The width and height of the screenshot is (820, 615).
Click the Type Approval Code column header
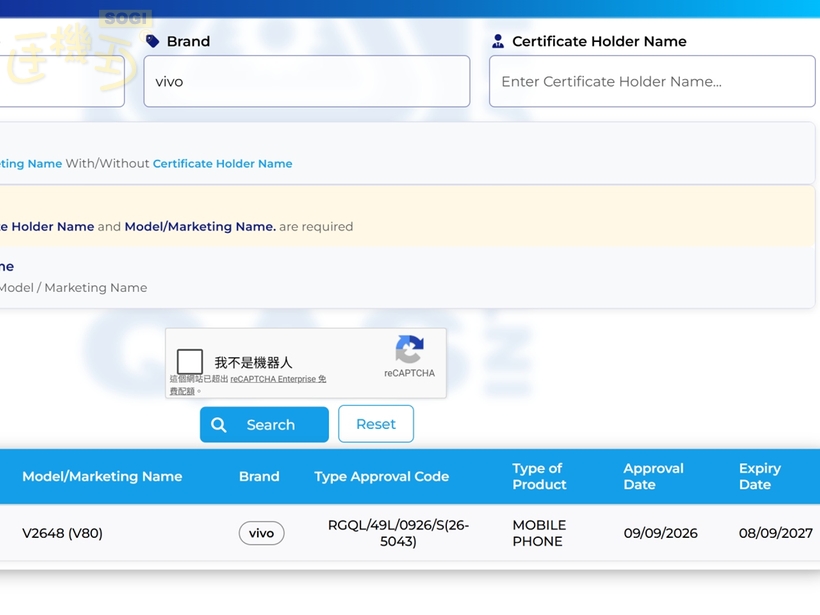(382, 476)
